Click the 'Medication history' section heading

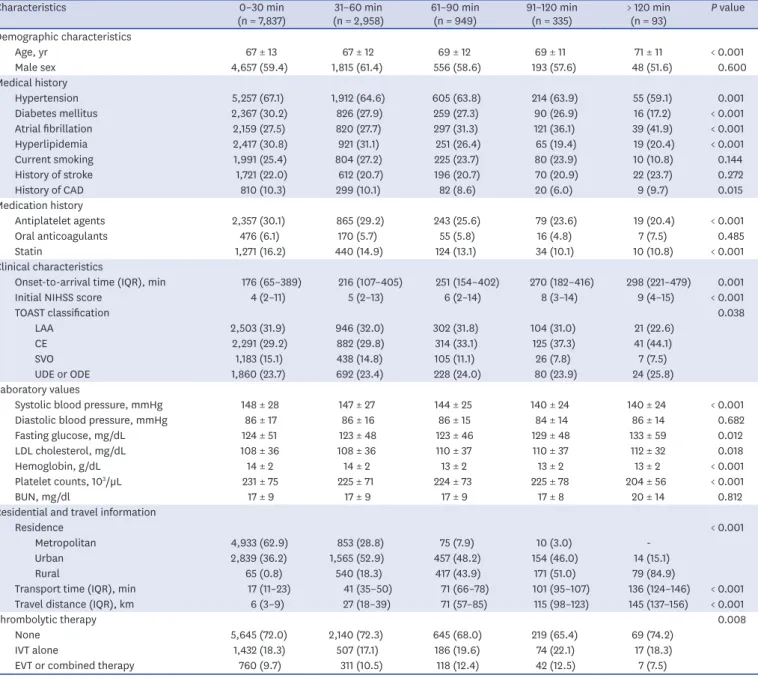click(x=41, y=205)
